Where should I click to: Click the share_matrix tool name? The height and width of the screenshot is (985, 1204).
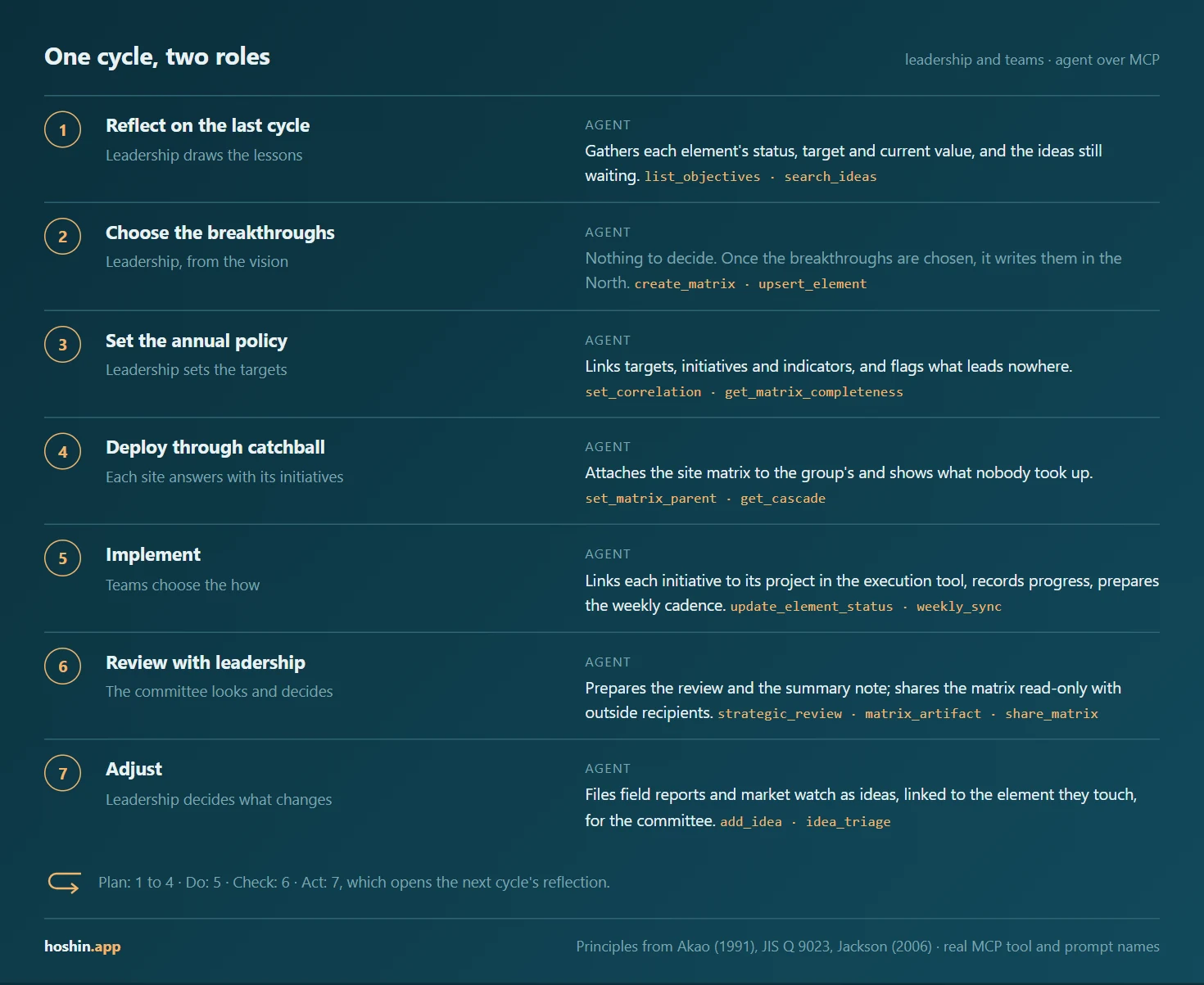1052,714
